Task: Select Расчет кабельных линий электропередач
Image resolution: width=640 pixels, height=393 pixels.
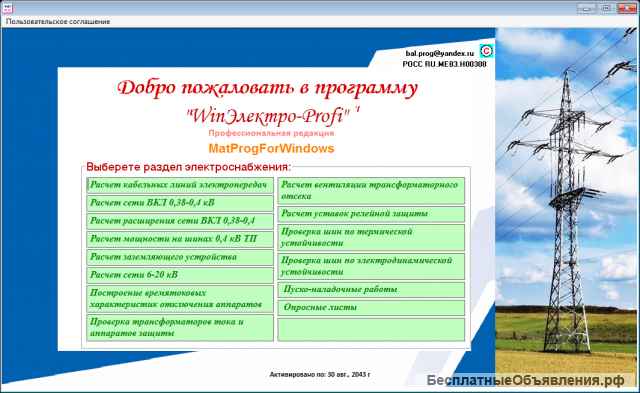Action: tap(180, 185)
